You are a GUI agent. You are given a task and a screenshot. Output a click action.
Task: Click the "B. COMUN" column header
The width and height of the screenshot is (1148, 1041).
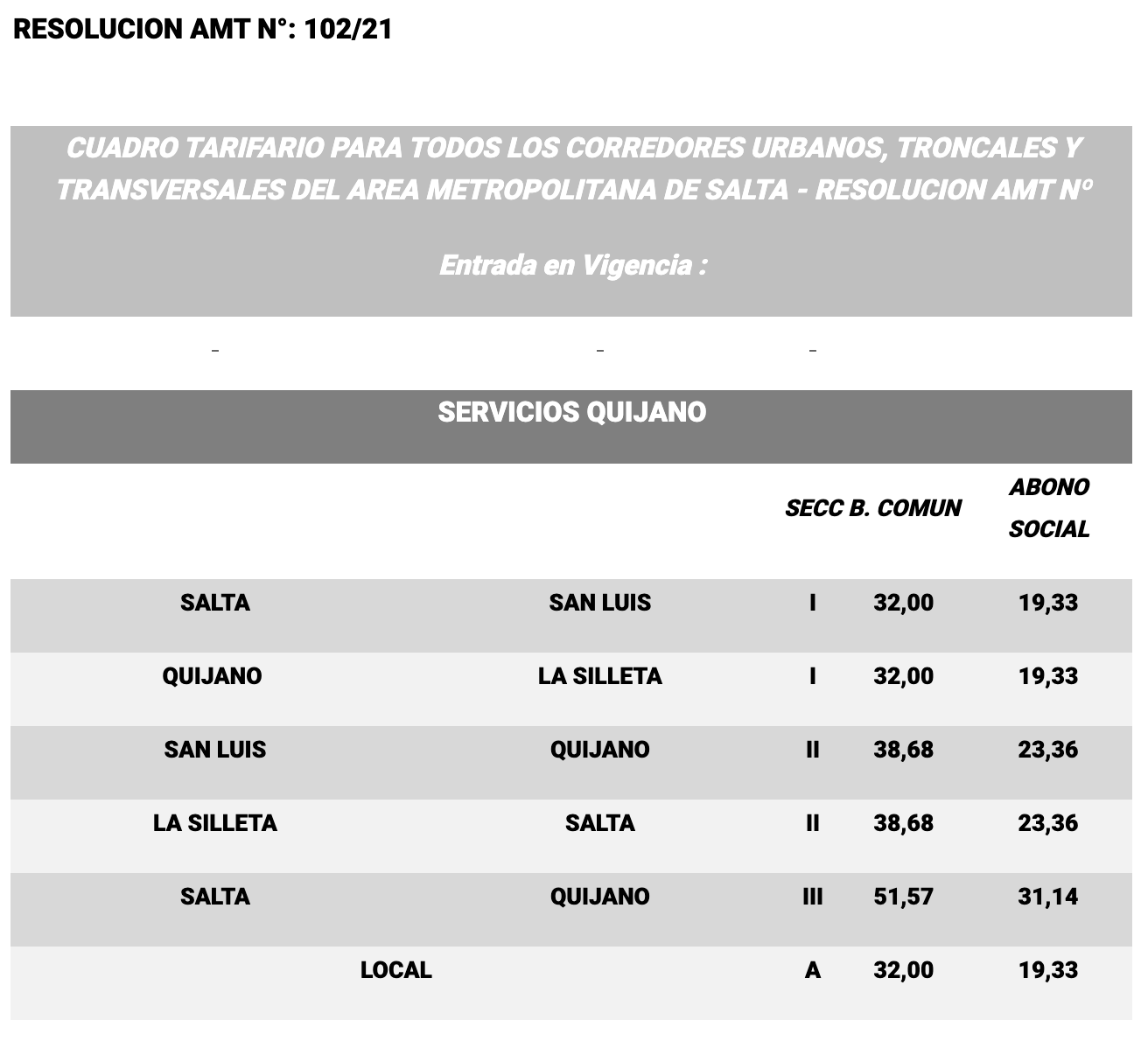click(905, 508)
